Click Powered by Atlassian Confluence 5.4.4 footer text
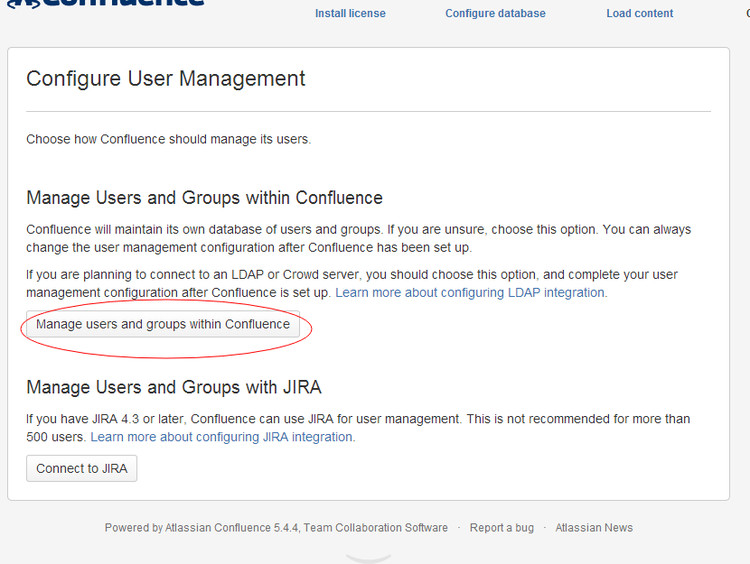This screenshot has width=750, height=564. pos(276,528)
